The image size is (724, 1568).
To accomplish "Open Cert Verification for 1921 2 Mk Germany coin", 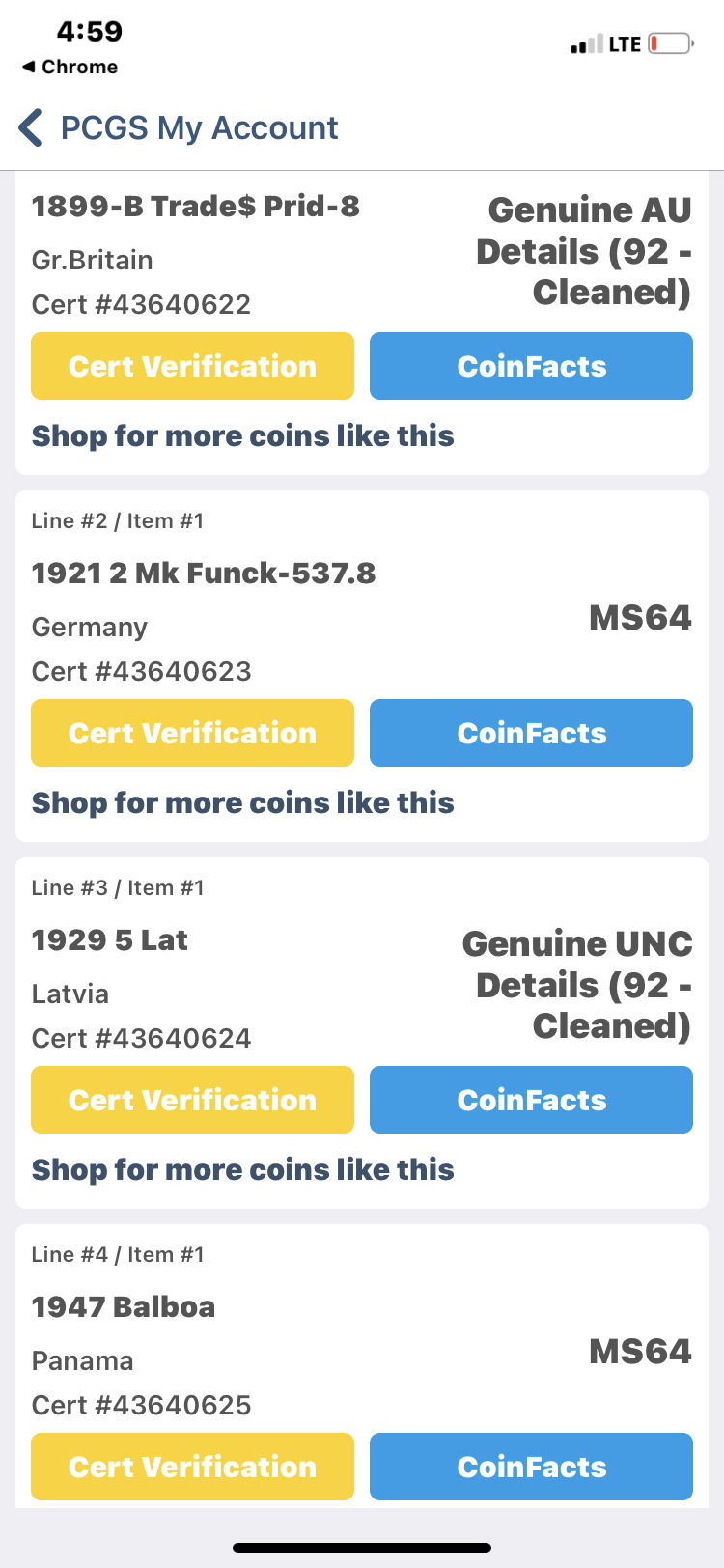I will pyautogui.click(x=192, y=733).
